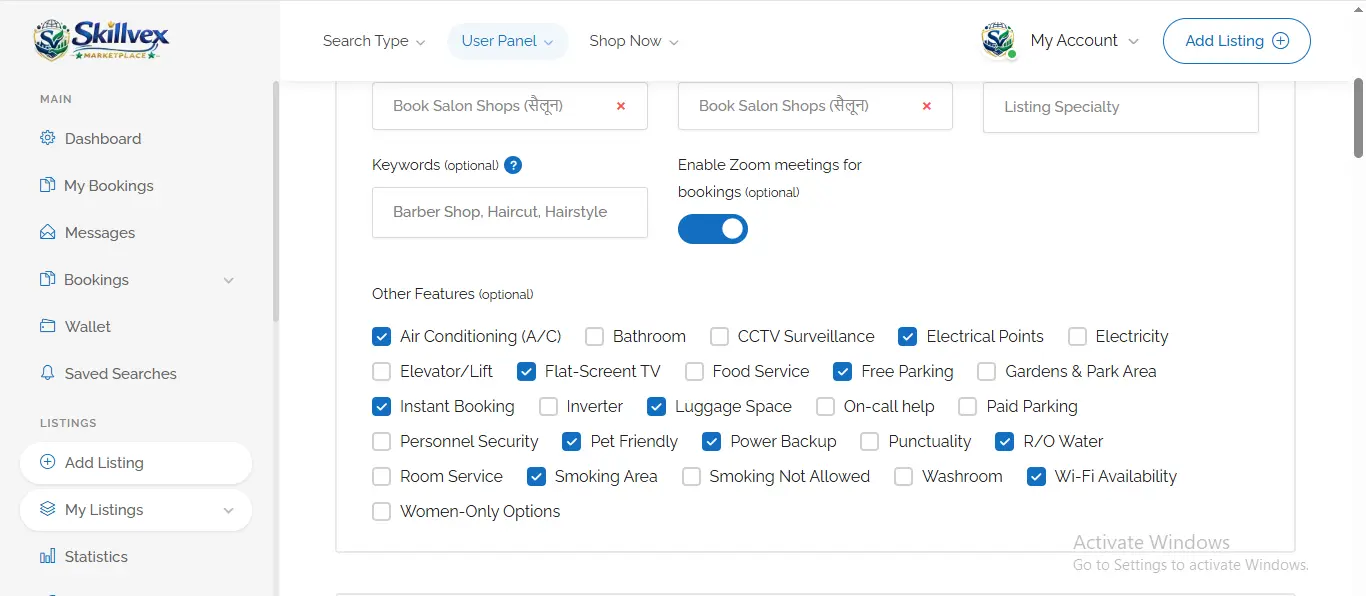The height and width of the screenshot is (596, 1366).
Task: Open the User Panel menu
Action: [507, 41]
